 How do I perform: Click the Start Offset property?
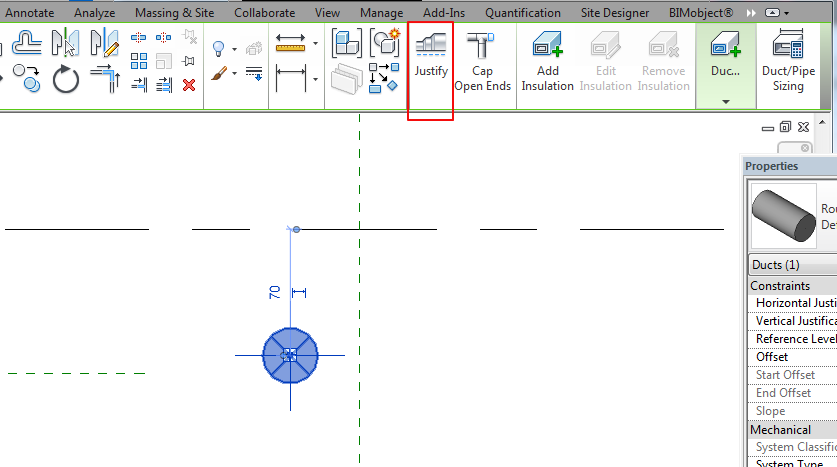click(x=793, y=375)
